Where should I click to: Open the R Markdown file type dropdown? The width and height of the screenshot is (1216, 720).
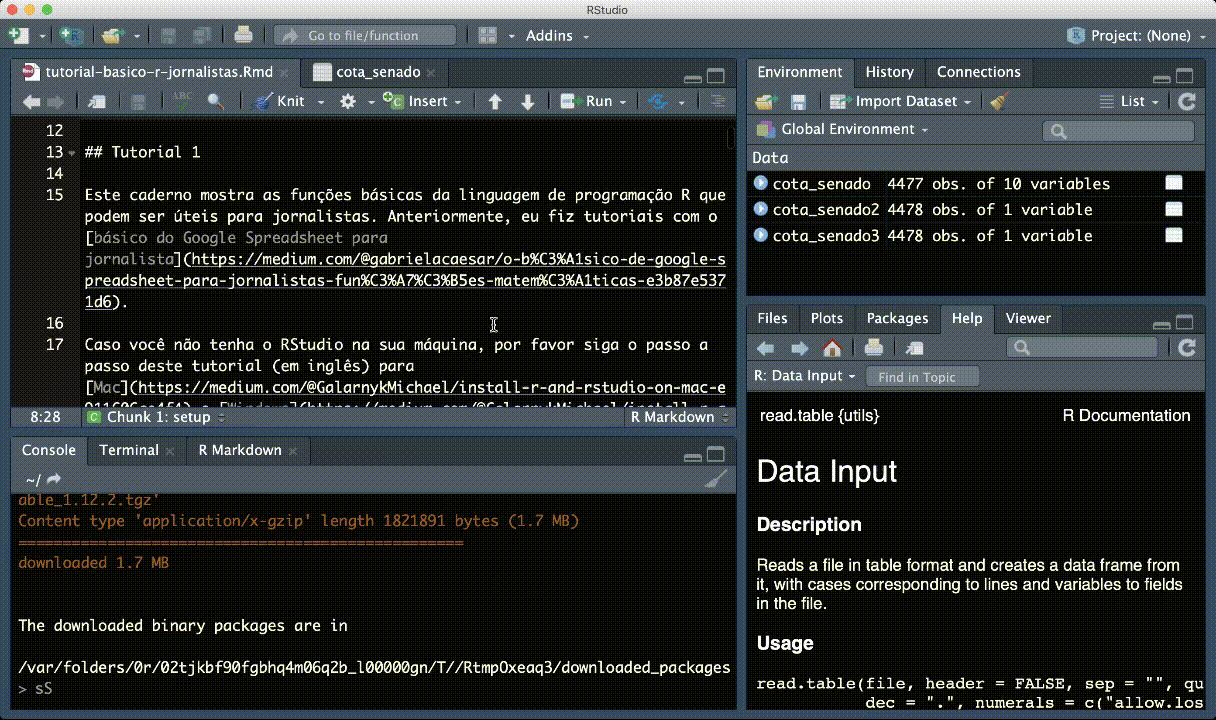coord(678,417)
